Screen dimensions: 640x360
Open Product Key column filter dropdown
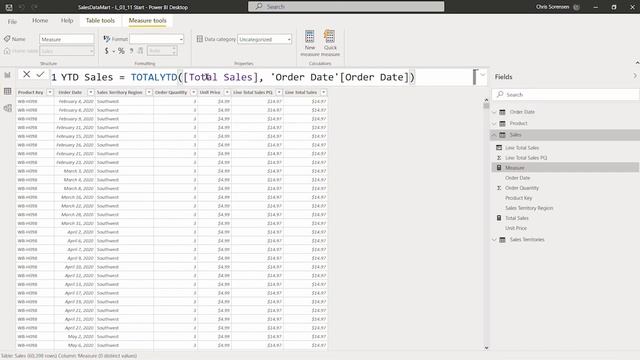tap(50, 92)
